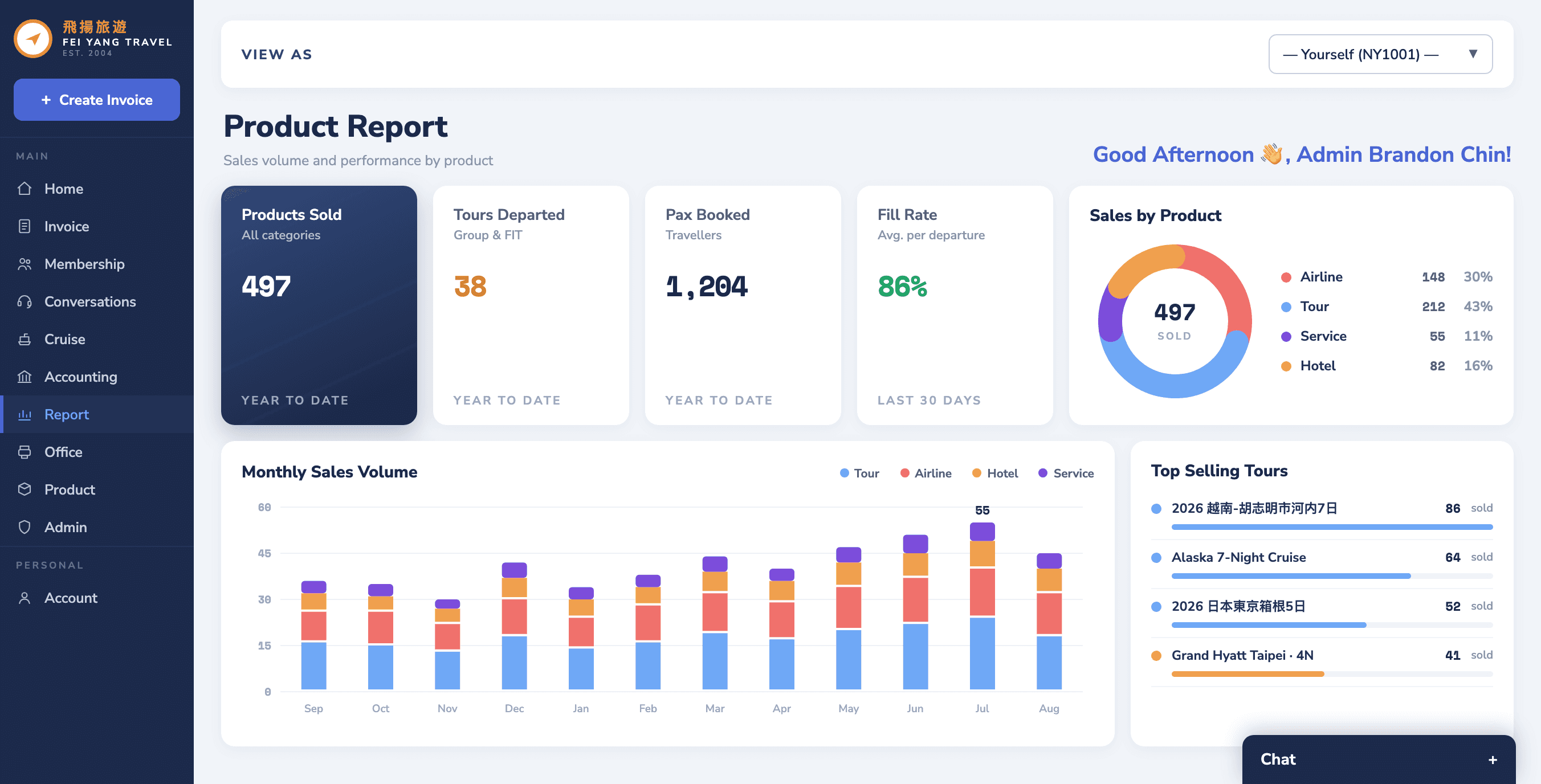Click the Admin shield icon
The image size is (1541, 784).
(x=25, y=527)
